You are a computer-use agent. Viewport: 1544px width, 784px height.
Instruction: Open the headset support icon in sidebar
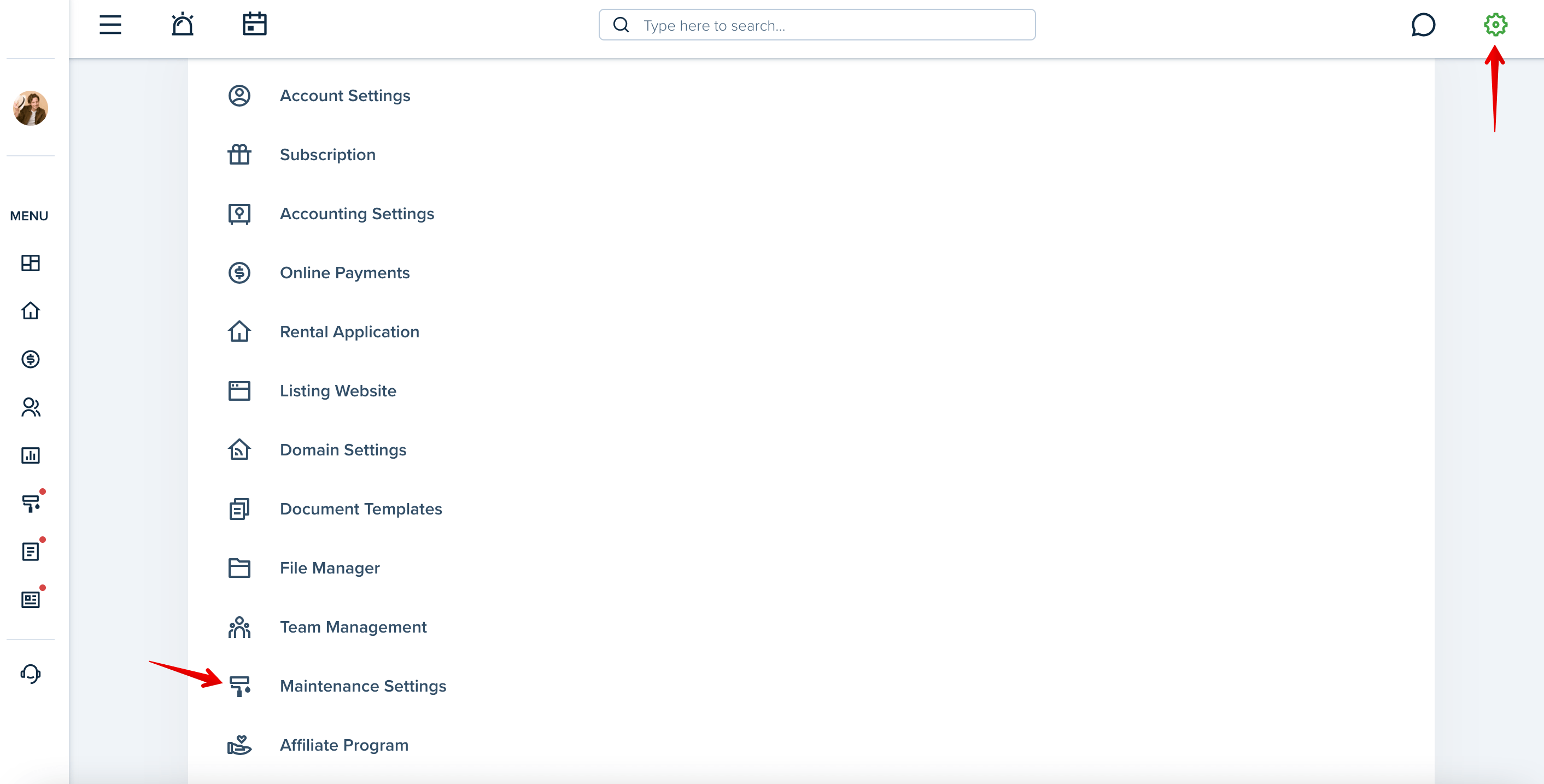31,674
